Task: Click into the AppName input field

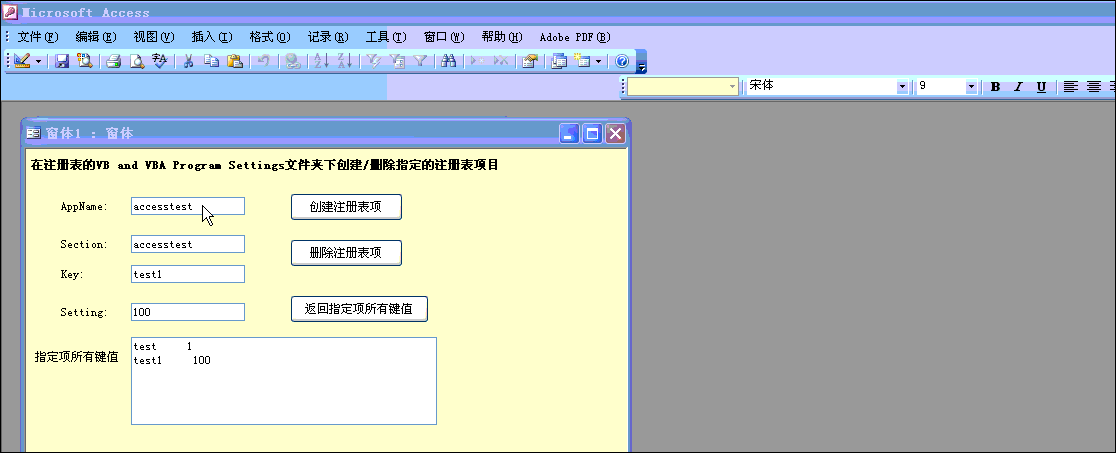Action: click(188, 207)
